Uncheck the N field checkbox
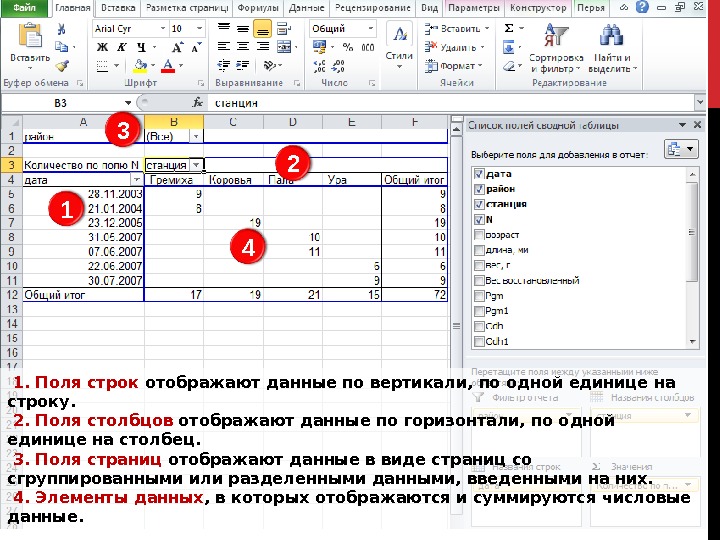The image size is (720, 540). pyautogui.click(x=478, y=219)
